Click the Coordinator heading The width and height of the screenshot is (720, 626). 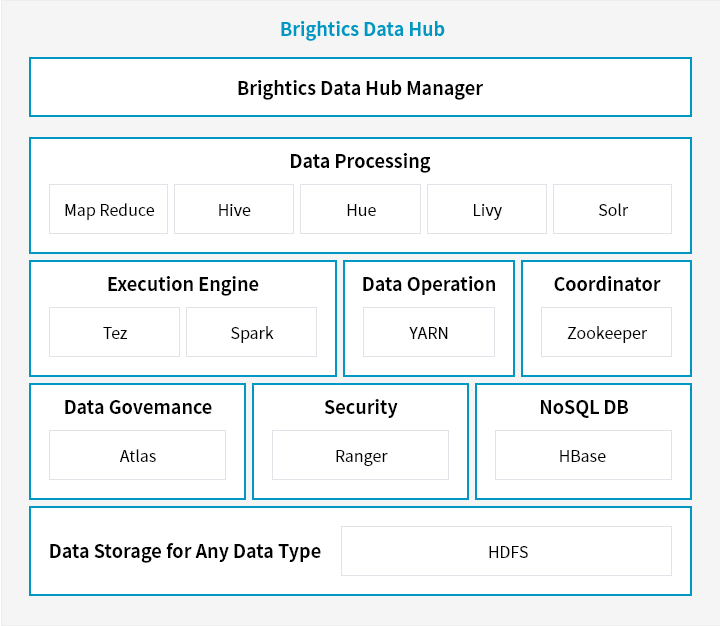[x=607, y=284]
